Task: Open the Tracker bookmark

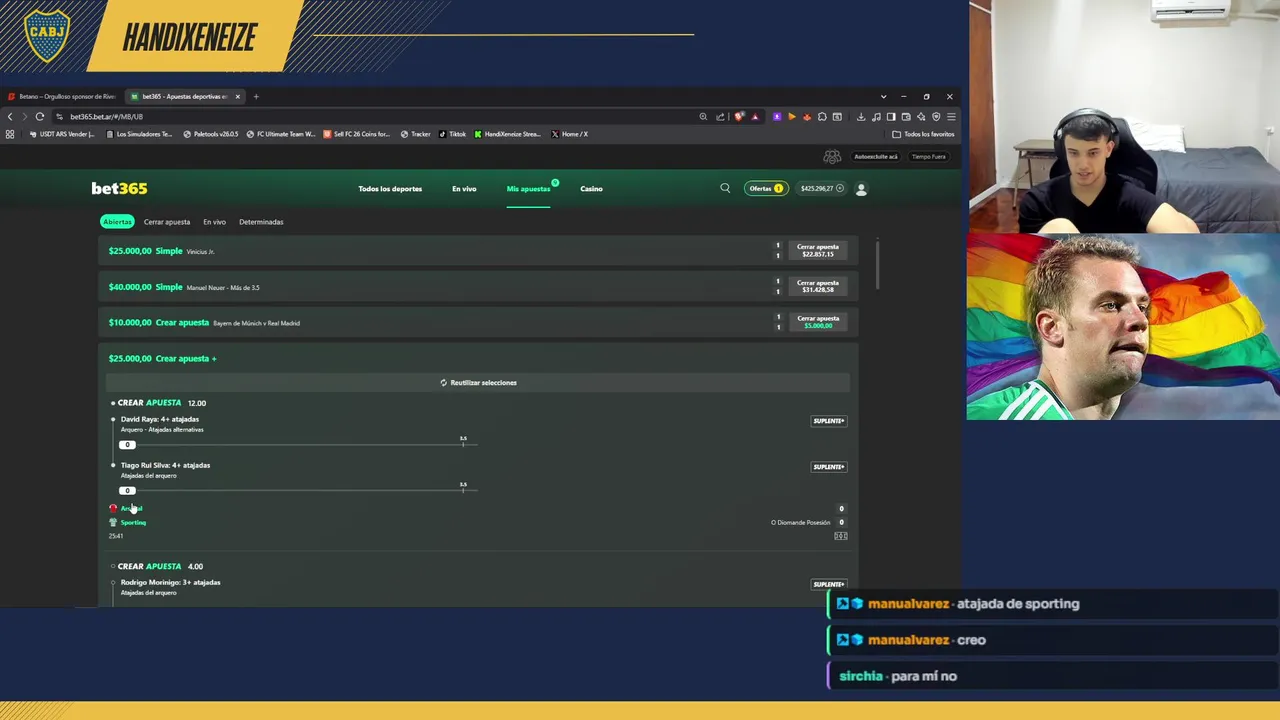Action: tap(415, 134)
